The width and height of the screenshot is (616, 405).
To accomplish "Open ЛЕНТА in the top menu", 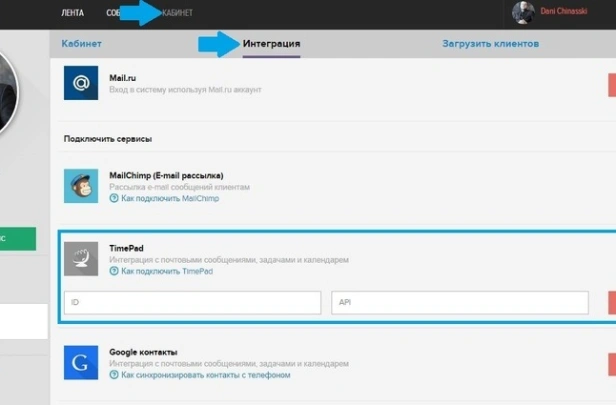I will coord(72,13).
